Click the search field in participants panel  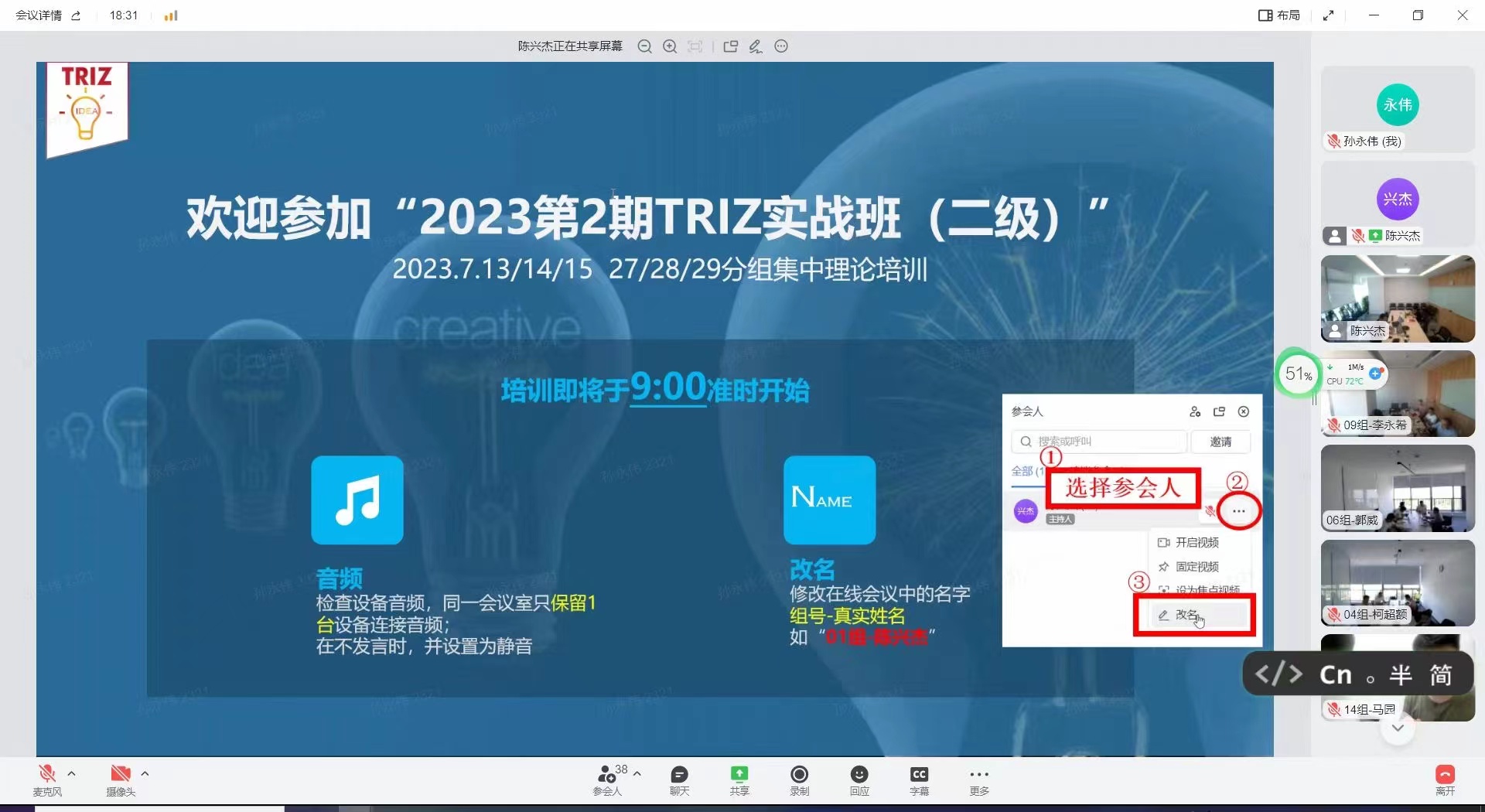click(1098, 442)
